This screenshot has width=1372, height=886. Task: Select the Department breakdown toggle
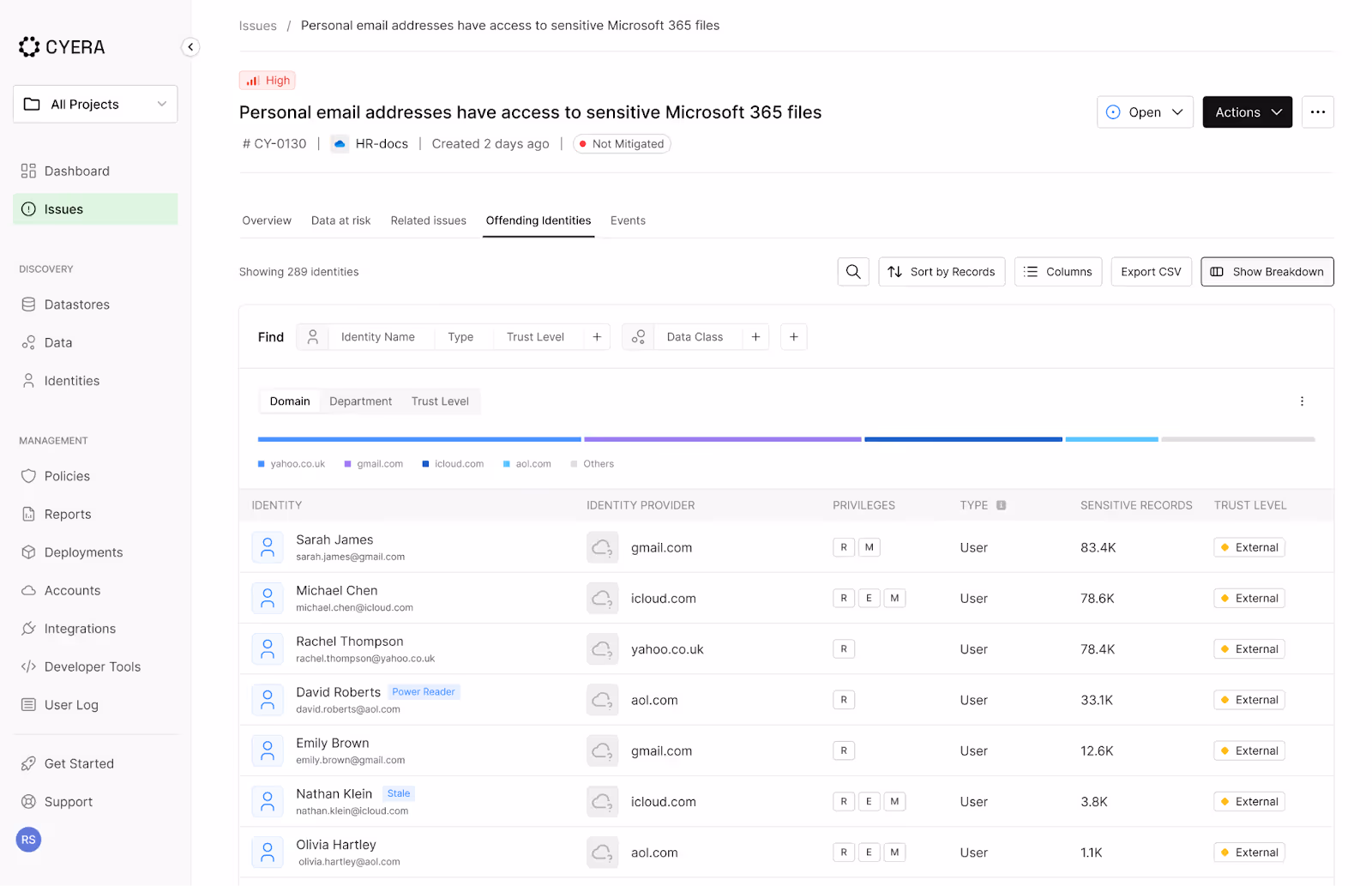(x=361, y=401)
